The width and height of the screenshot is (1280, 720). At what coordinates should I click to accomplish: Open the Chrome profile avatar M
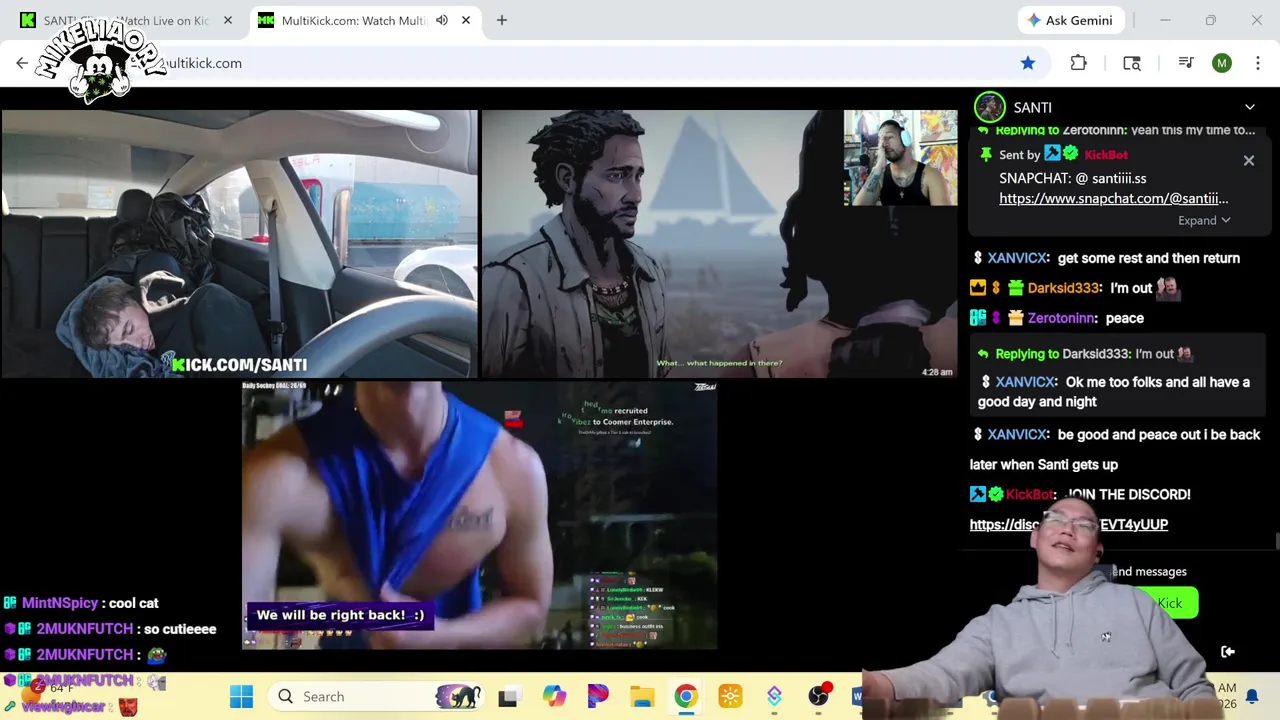[x=1222, y=63]
